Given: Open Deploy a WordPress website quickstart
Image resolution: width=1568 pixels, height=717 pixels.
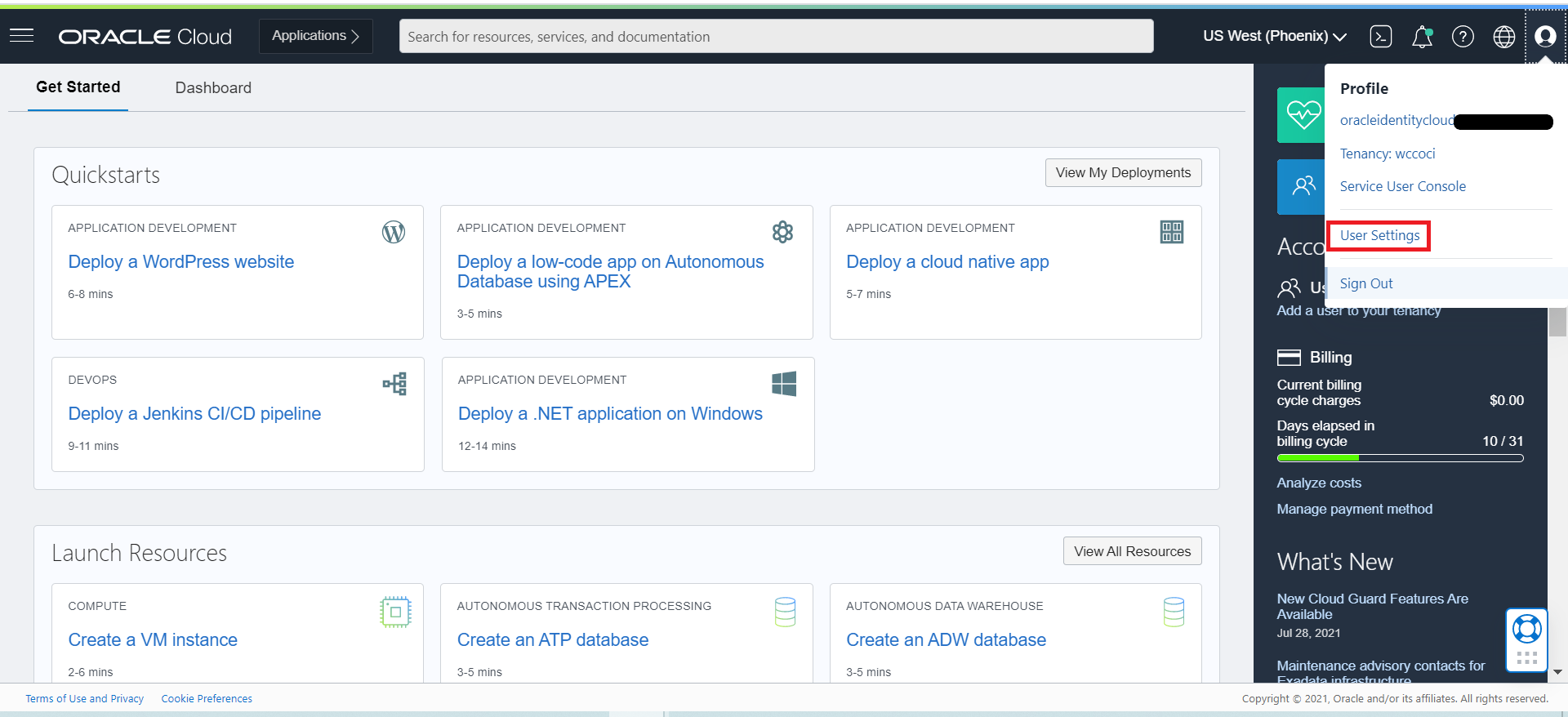Looking at the screenshot, I should coord(181,262).
